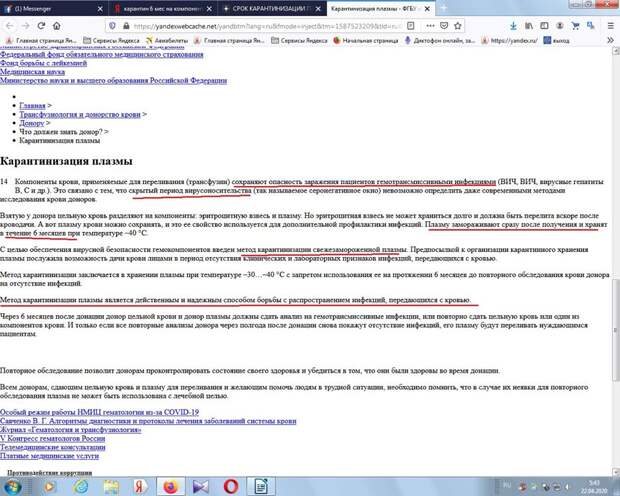Viewport: 620px width, 496px height.
Task: Open Internet Explorer from taskbar
Action: pos(81,487)
